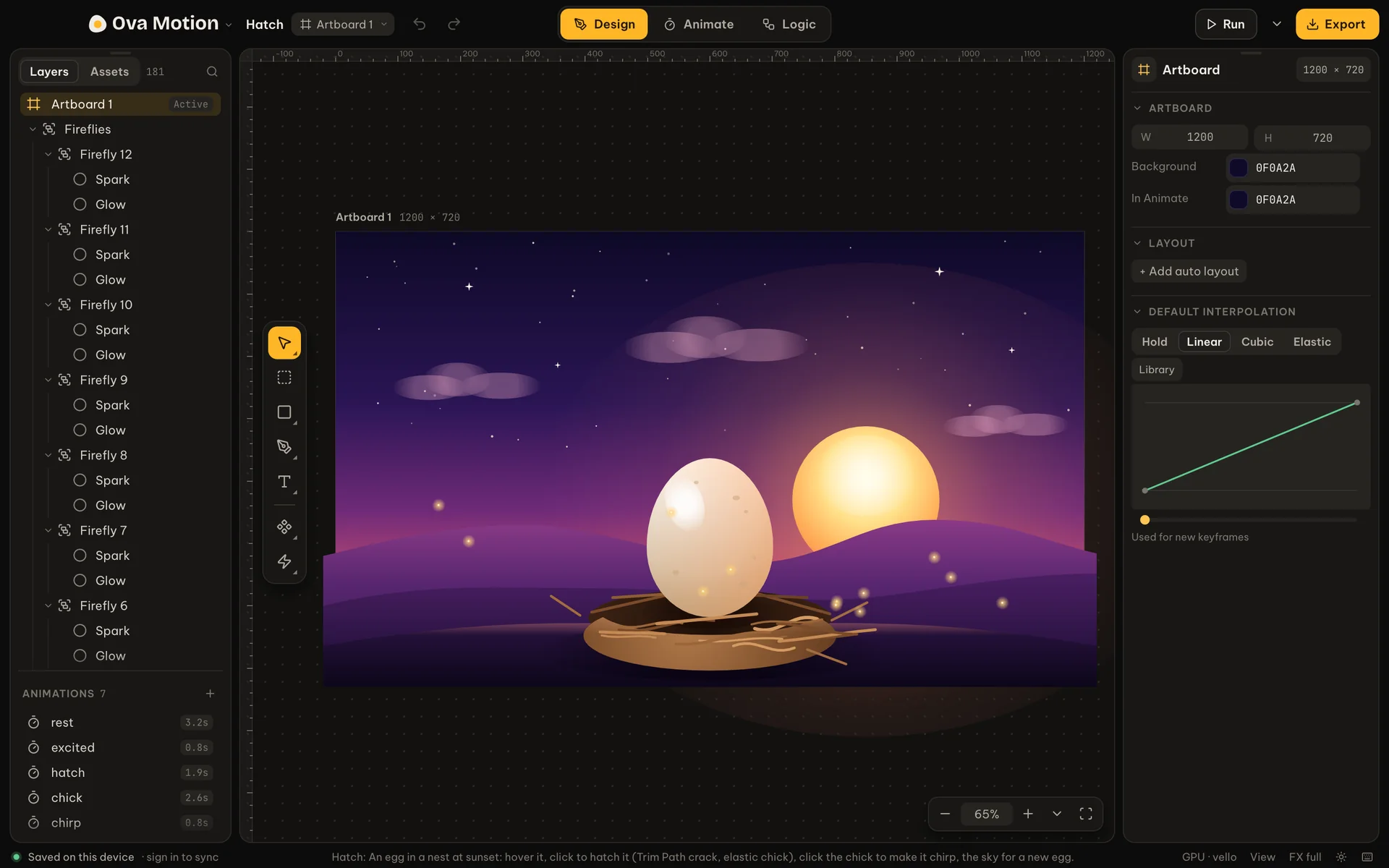Open the FX full menu
Viewport: 1389px width, 868px height.
pyautogui.click(x=1305, y=857)
